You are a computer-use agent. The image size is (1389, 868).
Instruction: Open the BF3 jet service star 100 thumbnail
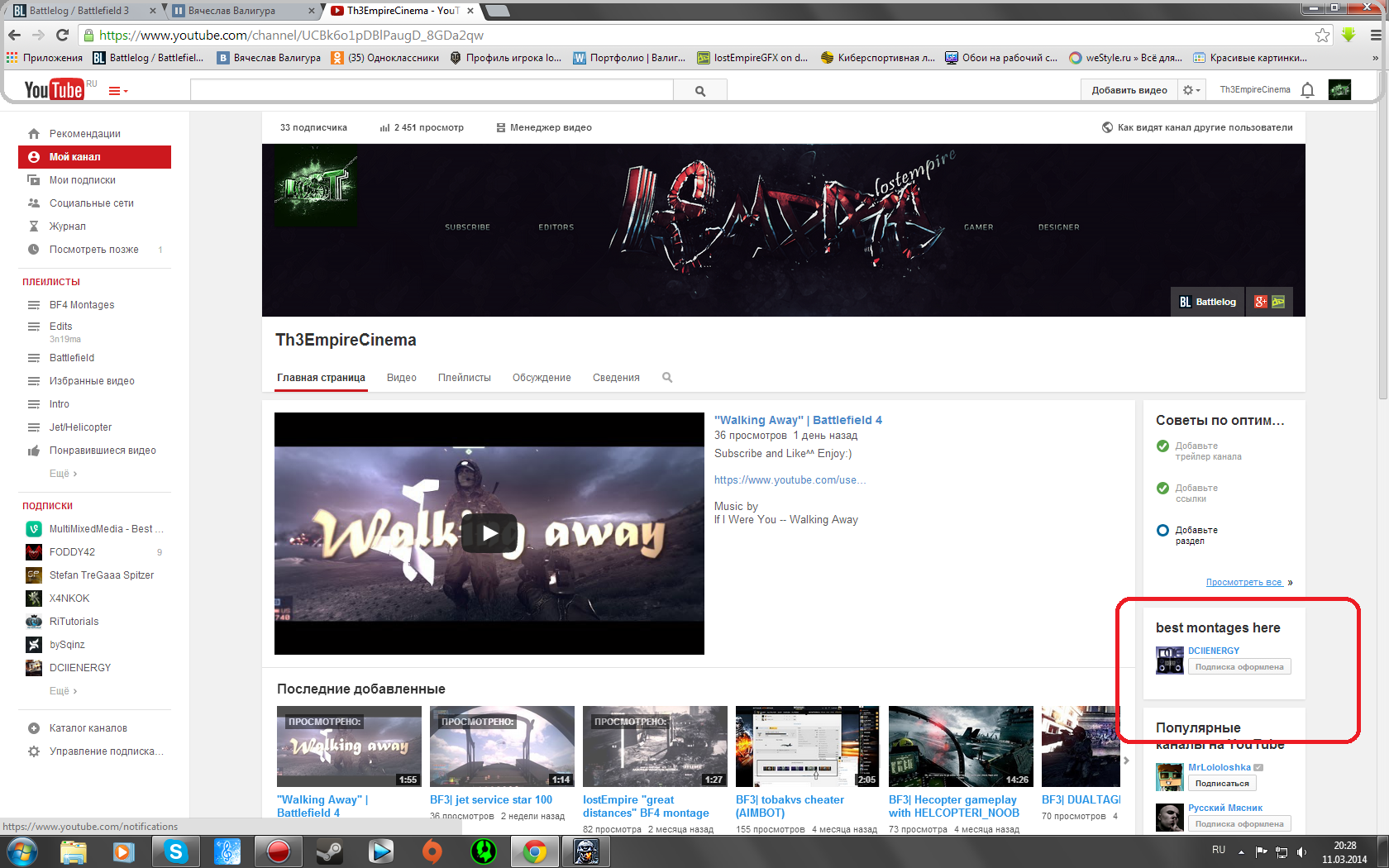pyautogui.click(x=502, y=746)
